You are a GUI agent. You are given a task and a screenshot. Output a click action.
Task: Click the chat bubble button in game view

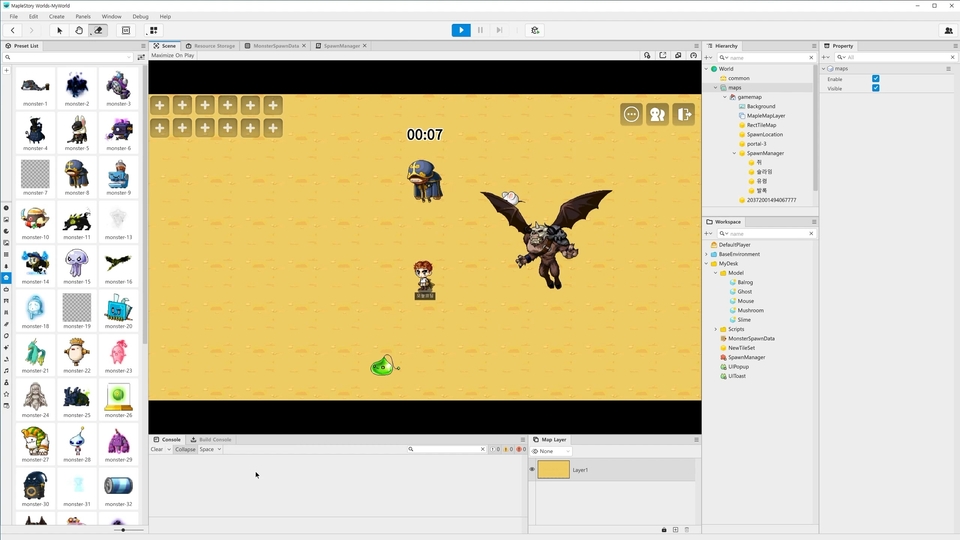click(631, 114)
